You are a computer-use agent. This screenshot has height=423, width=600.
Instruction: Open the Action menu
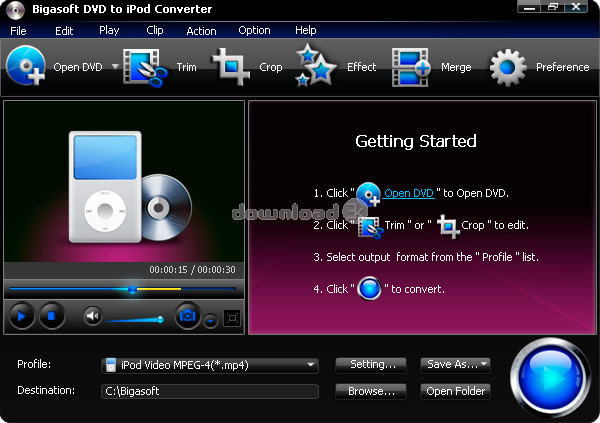pyautogui.click(x=201, y=31)
